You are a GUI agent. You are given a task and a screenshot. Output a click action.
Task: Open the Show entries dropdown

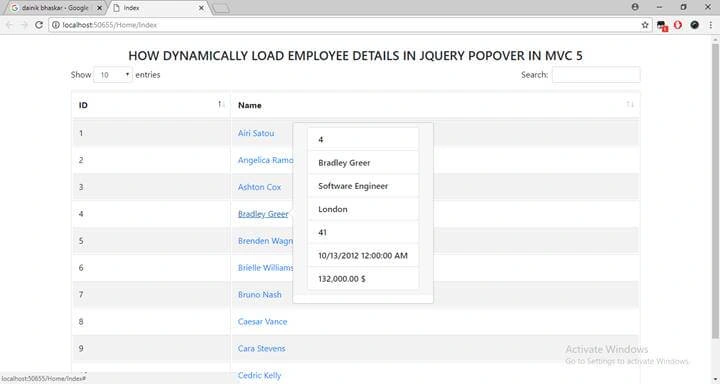[113, 75]
